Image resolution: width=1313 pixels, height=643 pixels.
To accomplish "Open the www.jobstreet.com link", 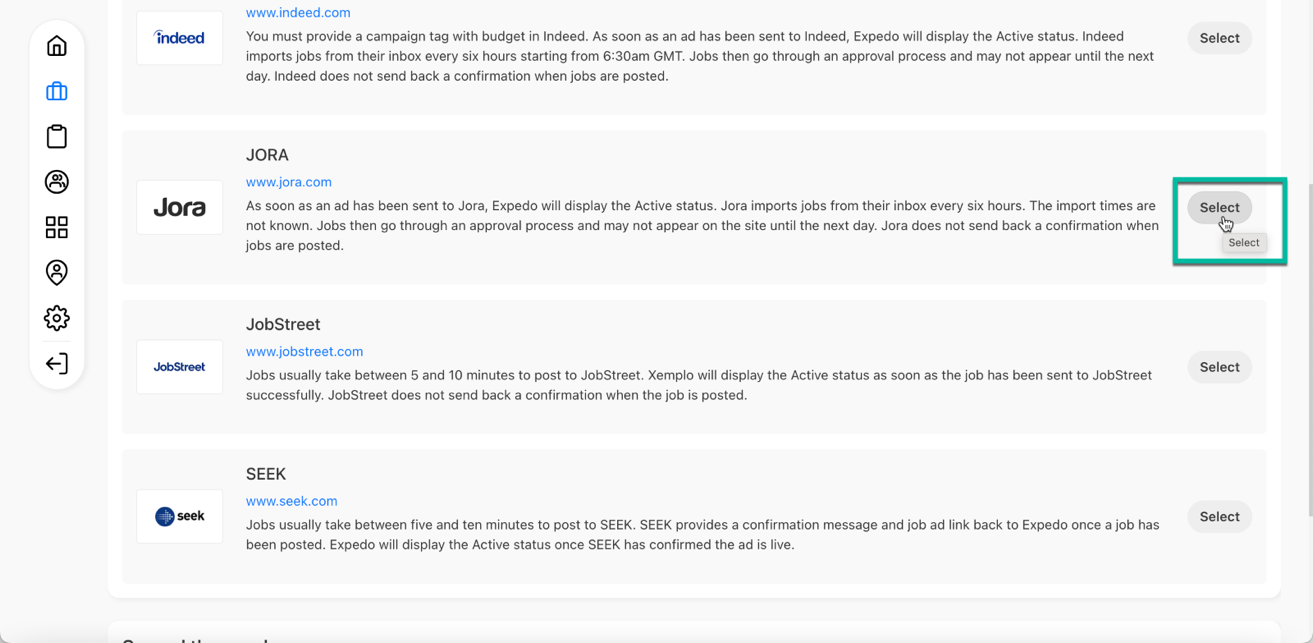I will tap(304, 351).
